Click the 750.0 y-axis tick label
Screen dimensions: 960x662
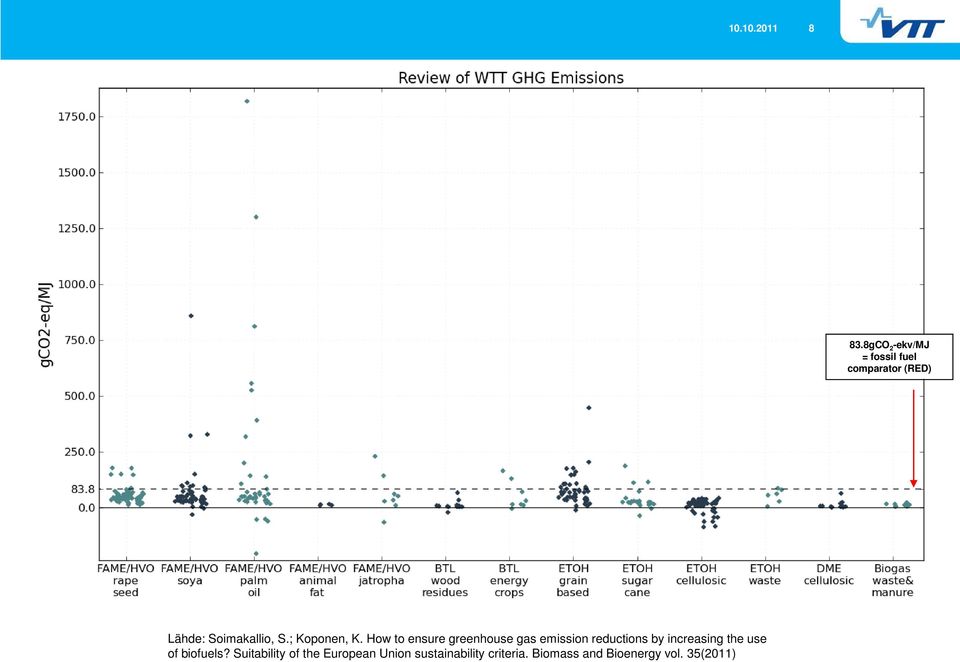[x=80, y=340]
